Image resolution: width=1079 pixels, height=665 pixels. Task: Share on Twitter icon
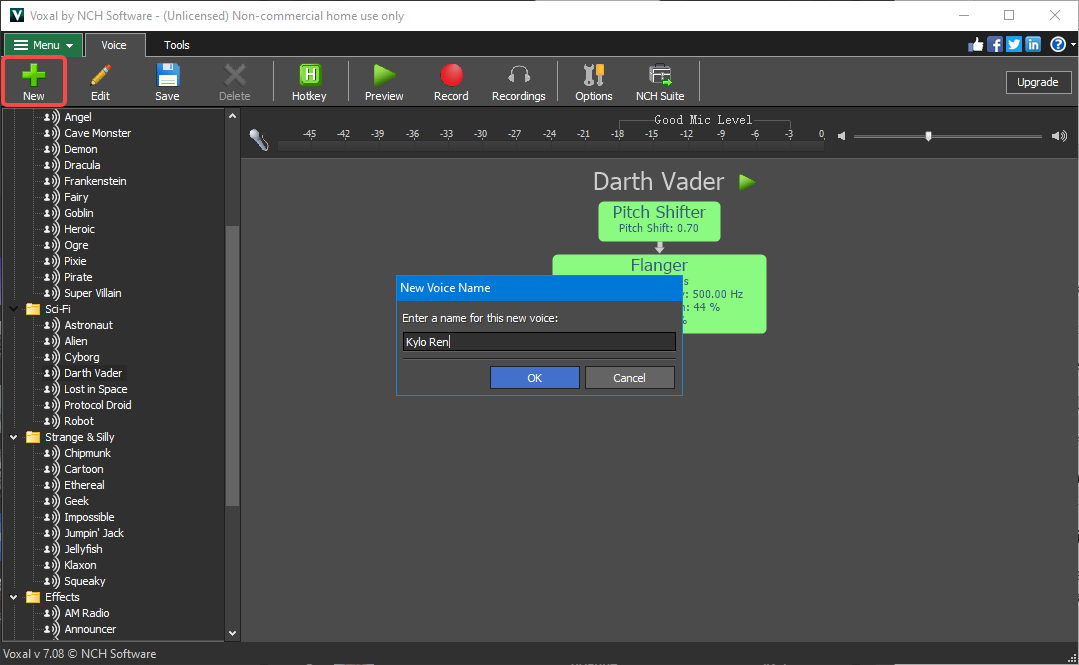(1014, 45)
